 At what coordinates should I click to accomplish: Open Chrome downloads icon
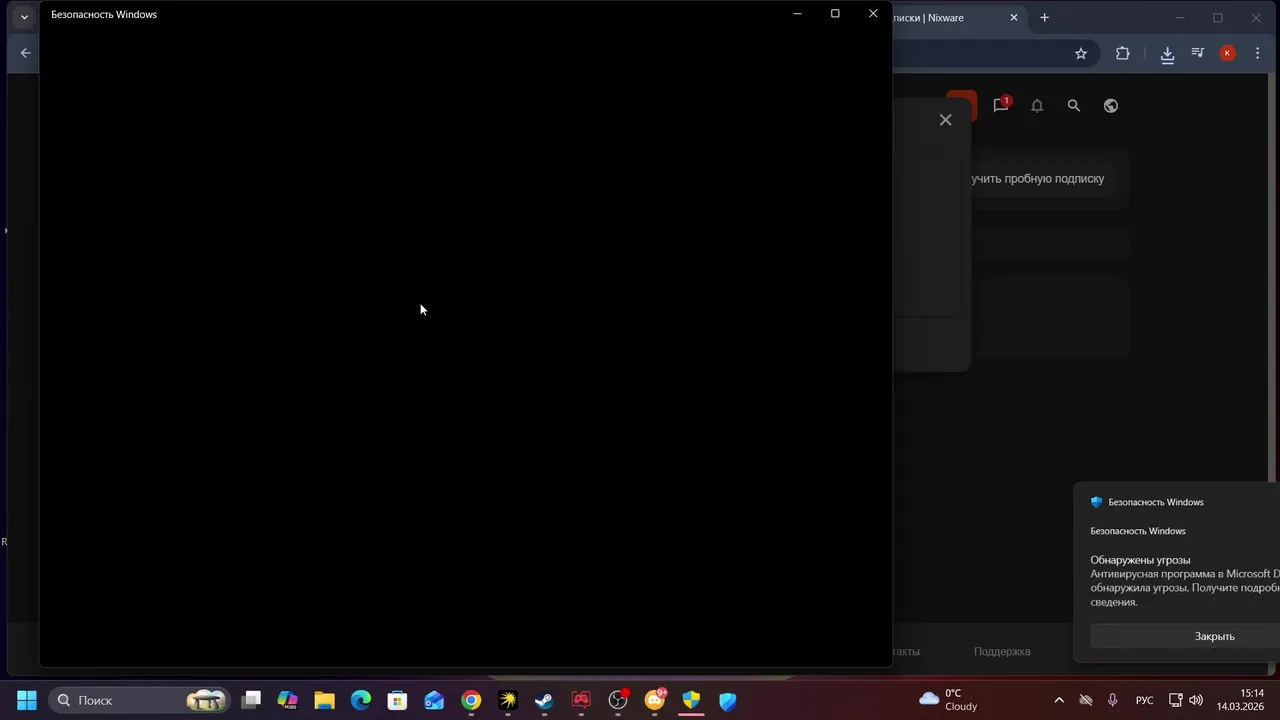(1167, 54)
